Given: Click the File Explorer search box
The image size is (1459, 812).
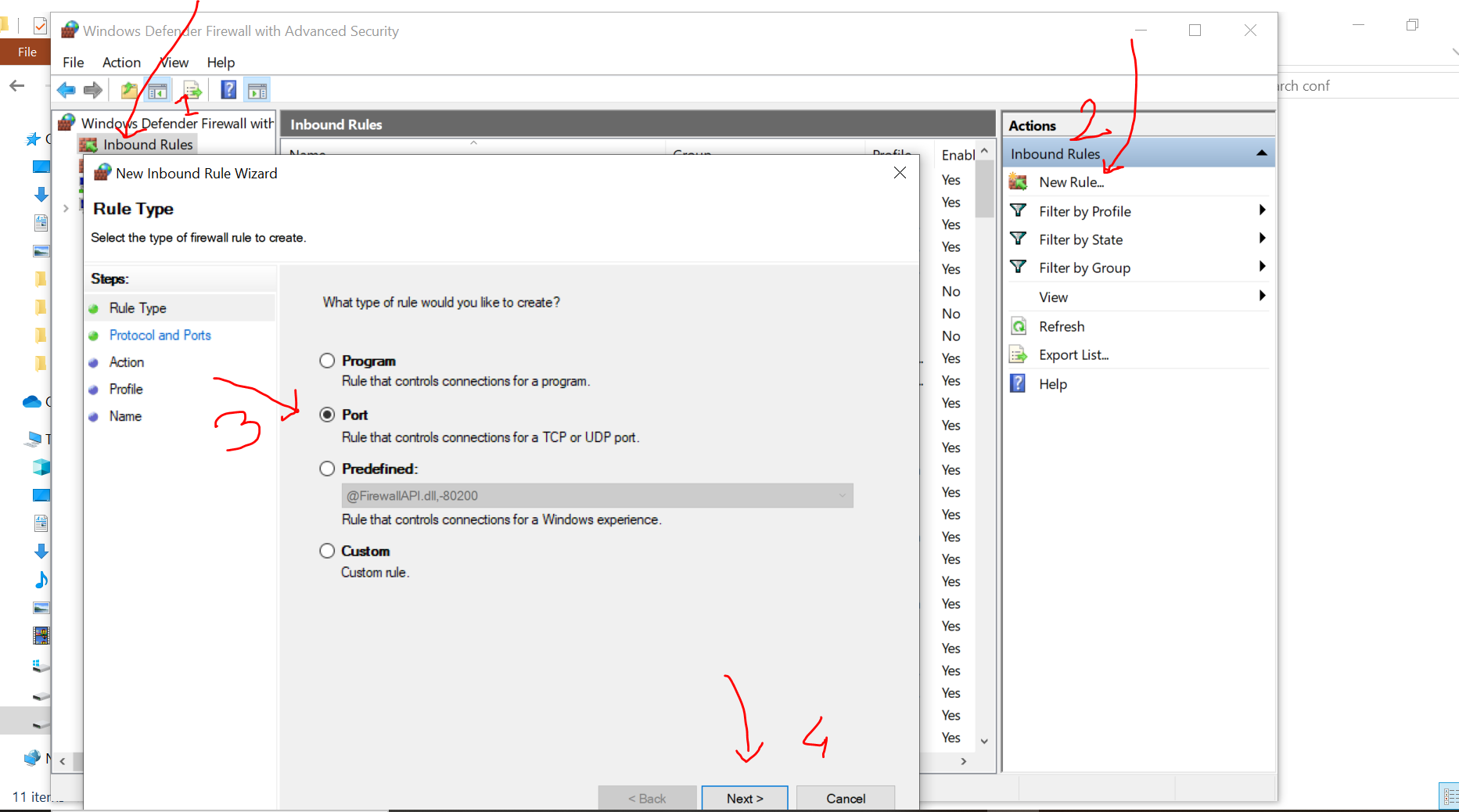Looking at the screenshot, I should [x=1367, y=86].
